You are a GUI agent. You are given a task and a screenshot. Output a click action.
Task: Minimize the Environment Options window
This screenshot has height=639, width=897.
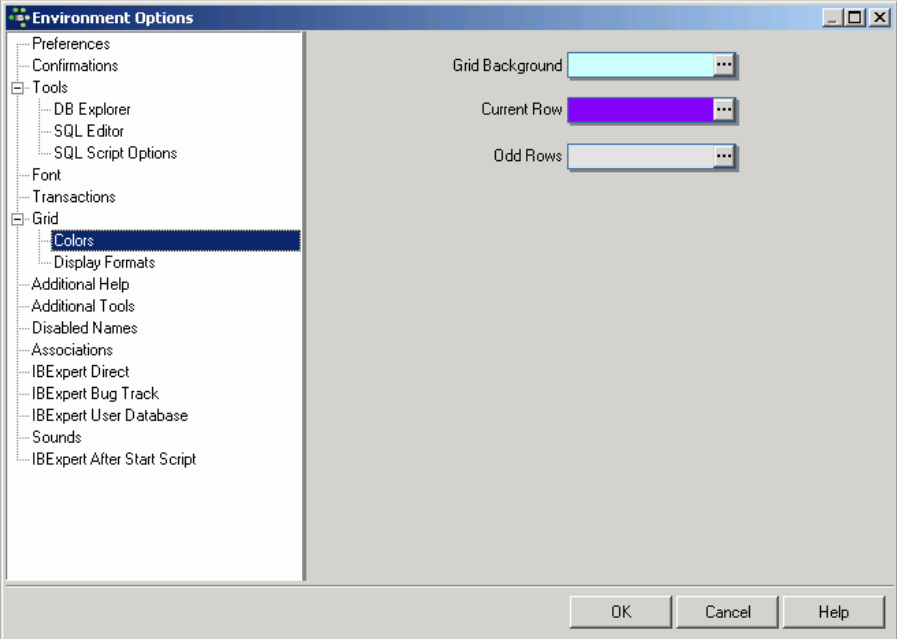tap(832, 18)
